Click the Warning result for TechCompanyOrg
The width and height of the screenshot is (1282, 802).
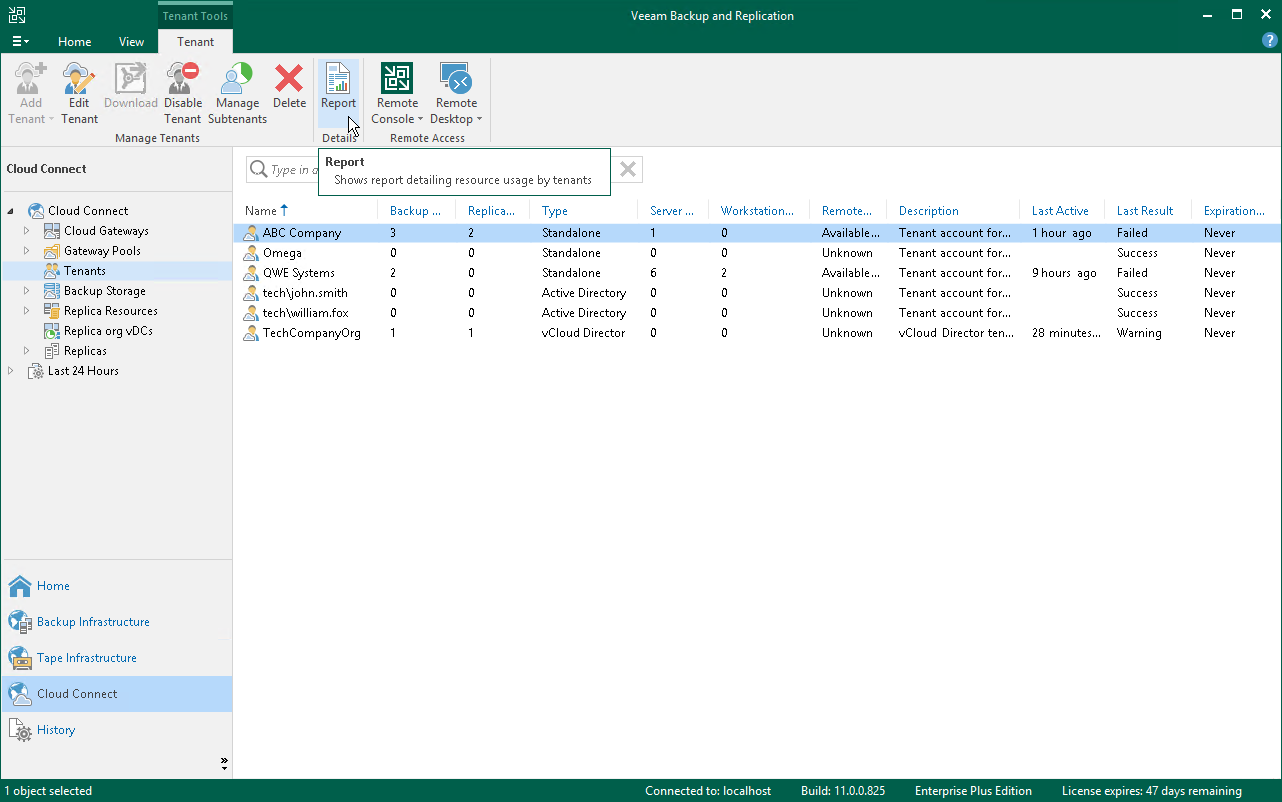1139,333
